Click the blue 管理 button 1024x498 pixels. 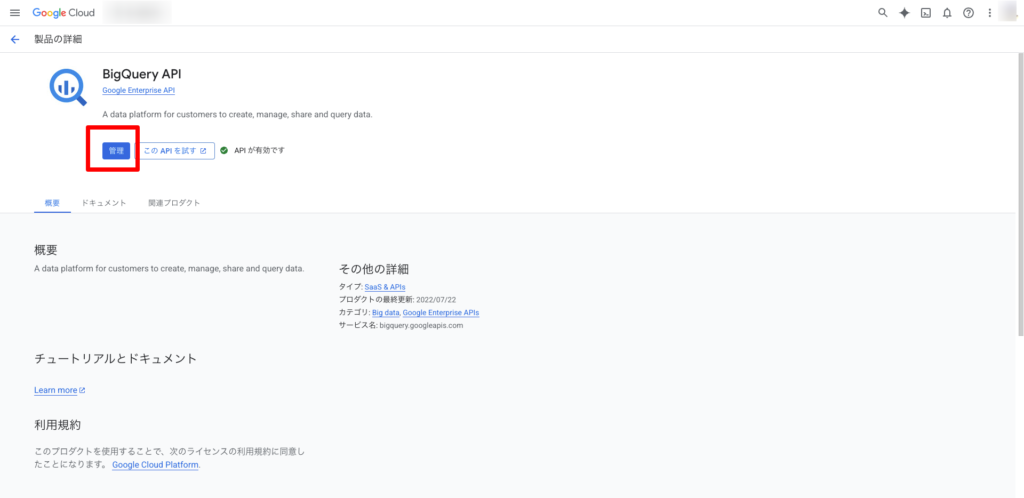coord(116,151)
